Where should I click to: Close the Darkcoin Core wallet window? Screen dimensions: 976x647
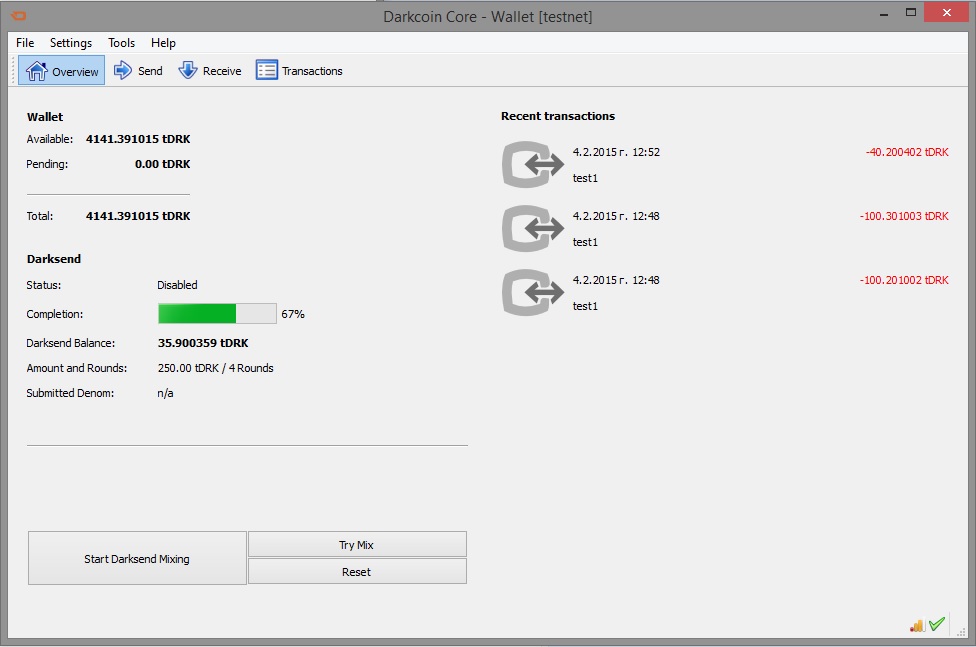pos(946,12)
